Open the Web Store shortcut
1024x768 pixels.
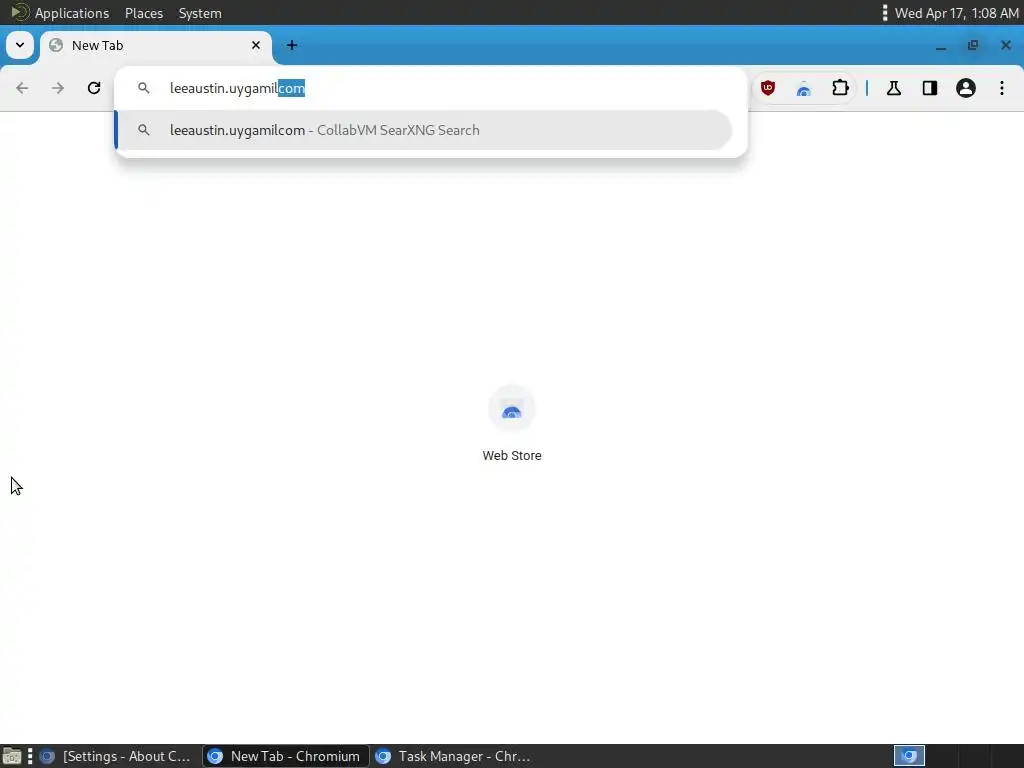tap(512, 424)
